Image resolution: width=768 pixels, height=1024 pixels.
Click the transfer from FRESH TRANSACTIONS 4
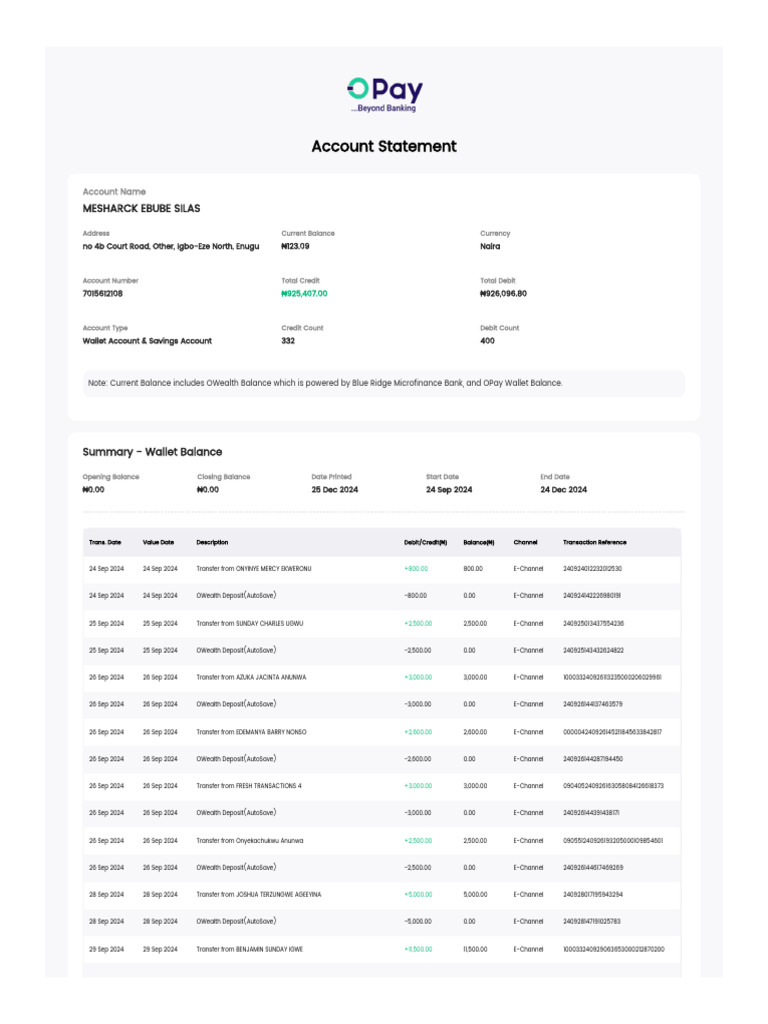point(249,786)
